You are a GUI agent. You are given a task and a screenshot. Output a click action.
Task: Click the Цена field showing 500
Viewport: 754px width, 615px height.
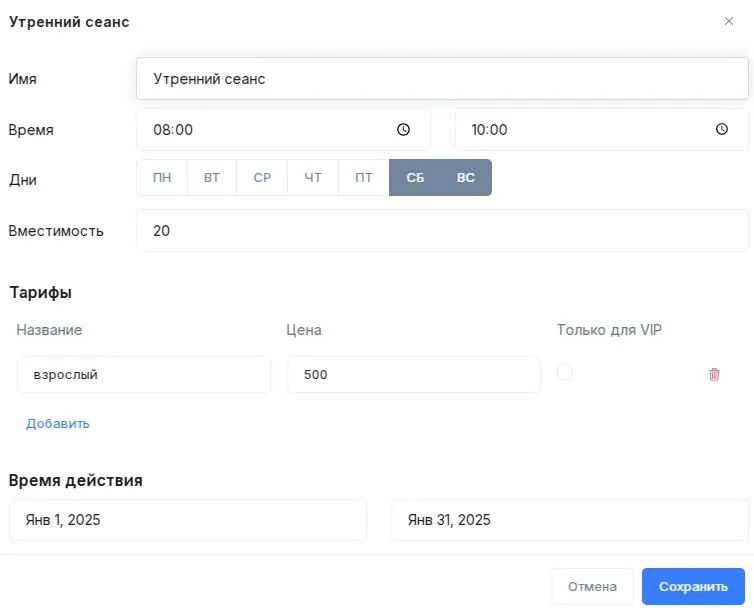pyautogui.click(x=413, y=375)
